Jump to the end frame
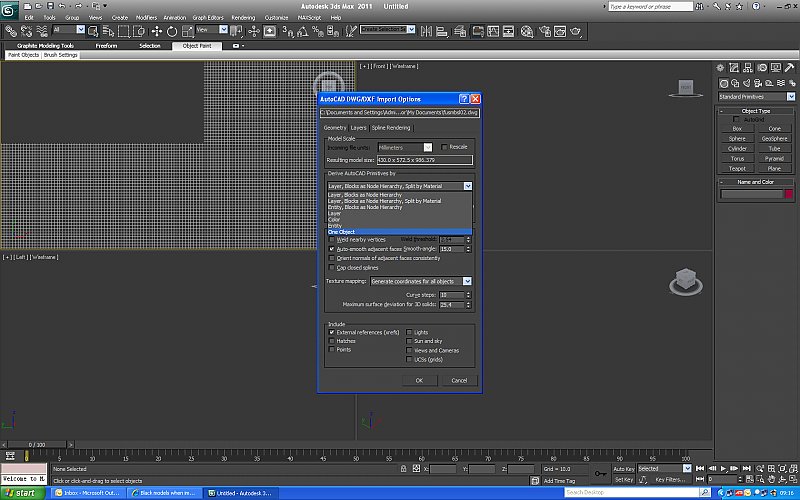The image size is (800, 500). pos(746,468)
